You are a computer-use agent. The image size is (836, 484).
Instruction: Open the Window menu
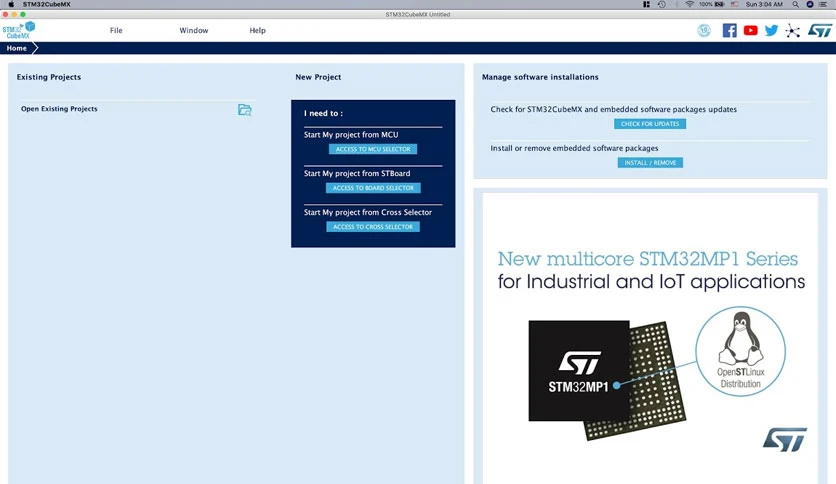click(194, 30)
